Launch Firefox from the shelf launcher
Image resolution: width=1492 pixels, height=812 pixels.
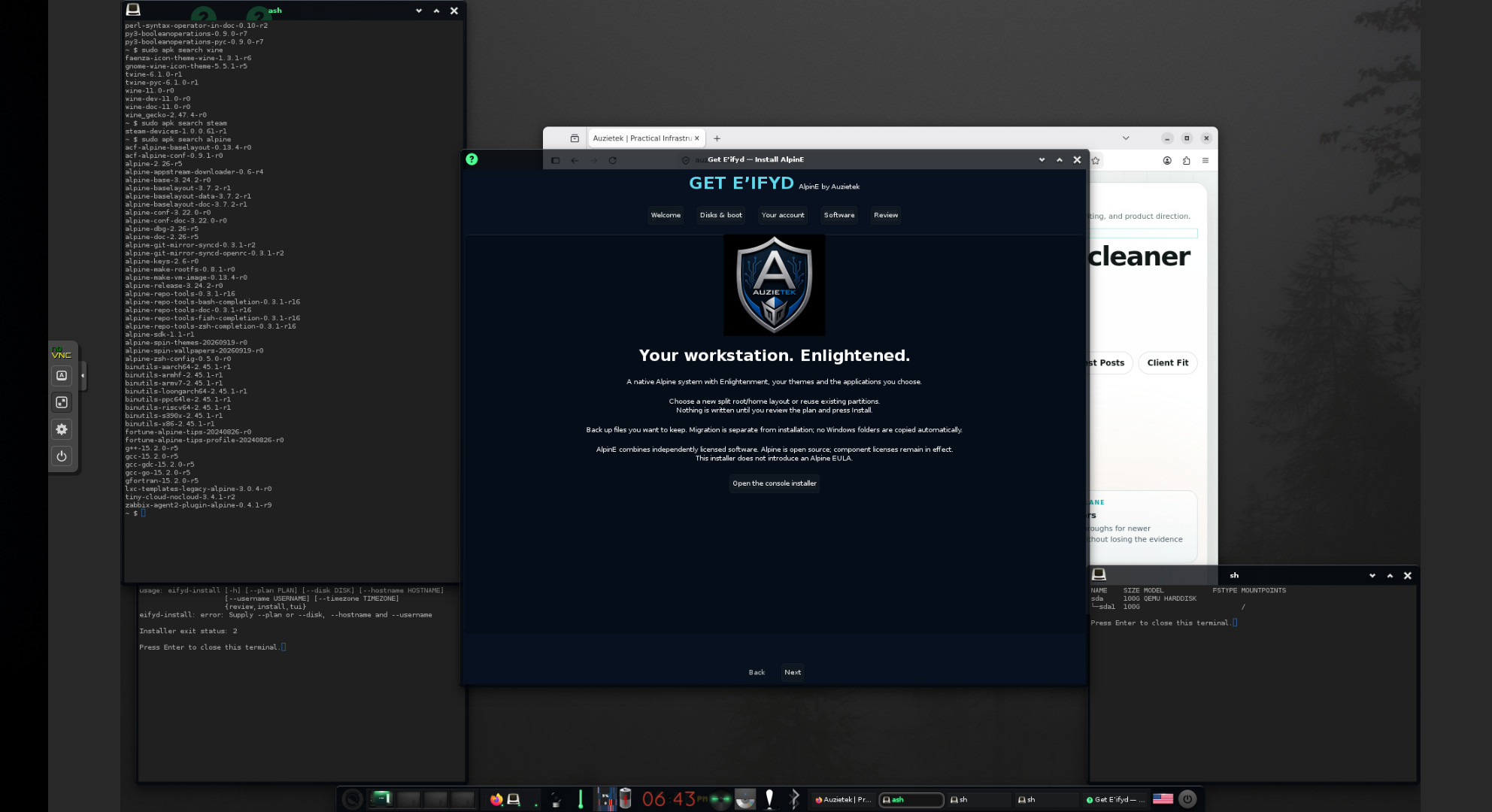[496, 799]
